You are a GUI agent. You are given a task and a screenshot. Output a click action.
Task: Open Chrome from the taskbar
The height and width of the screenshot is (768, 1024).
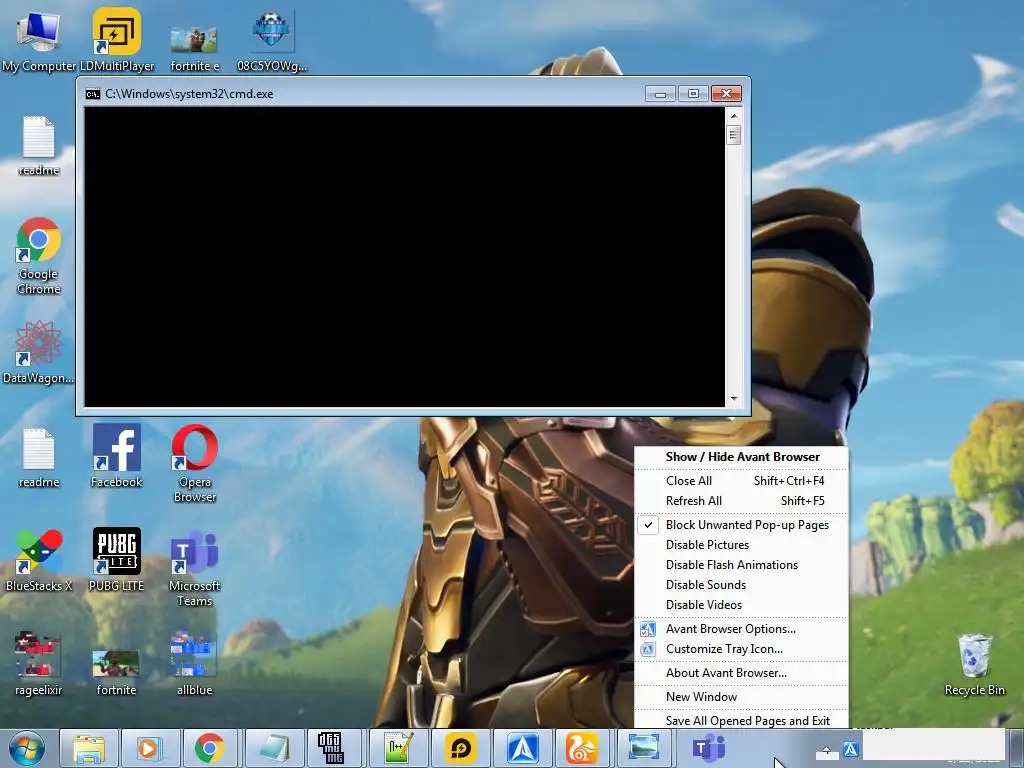tap(210, 748)
